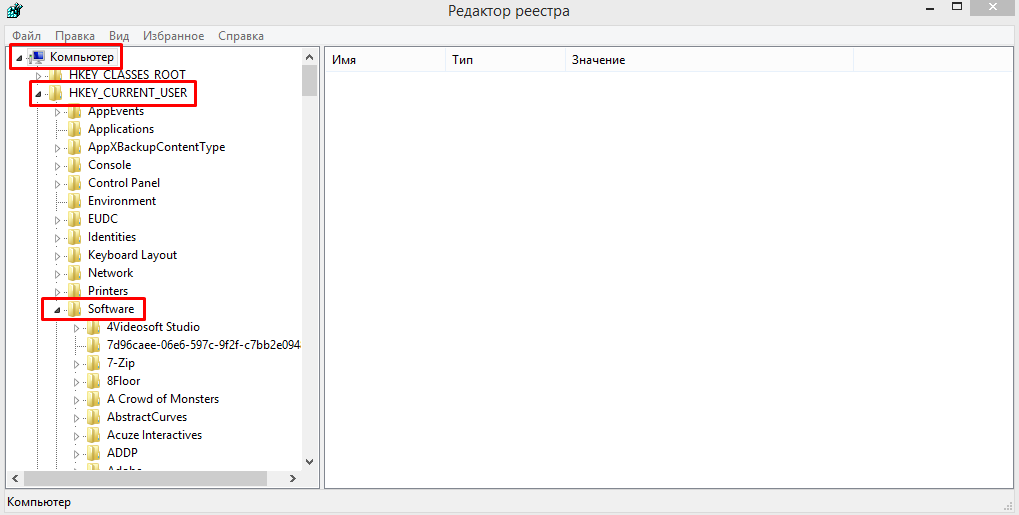Click the Тип column header
This screenshot has width=1019, height=515.
click(505, 60)
